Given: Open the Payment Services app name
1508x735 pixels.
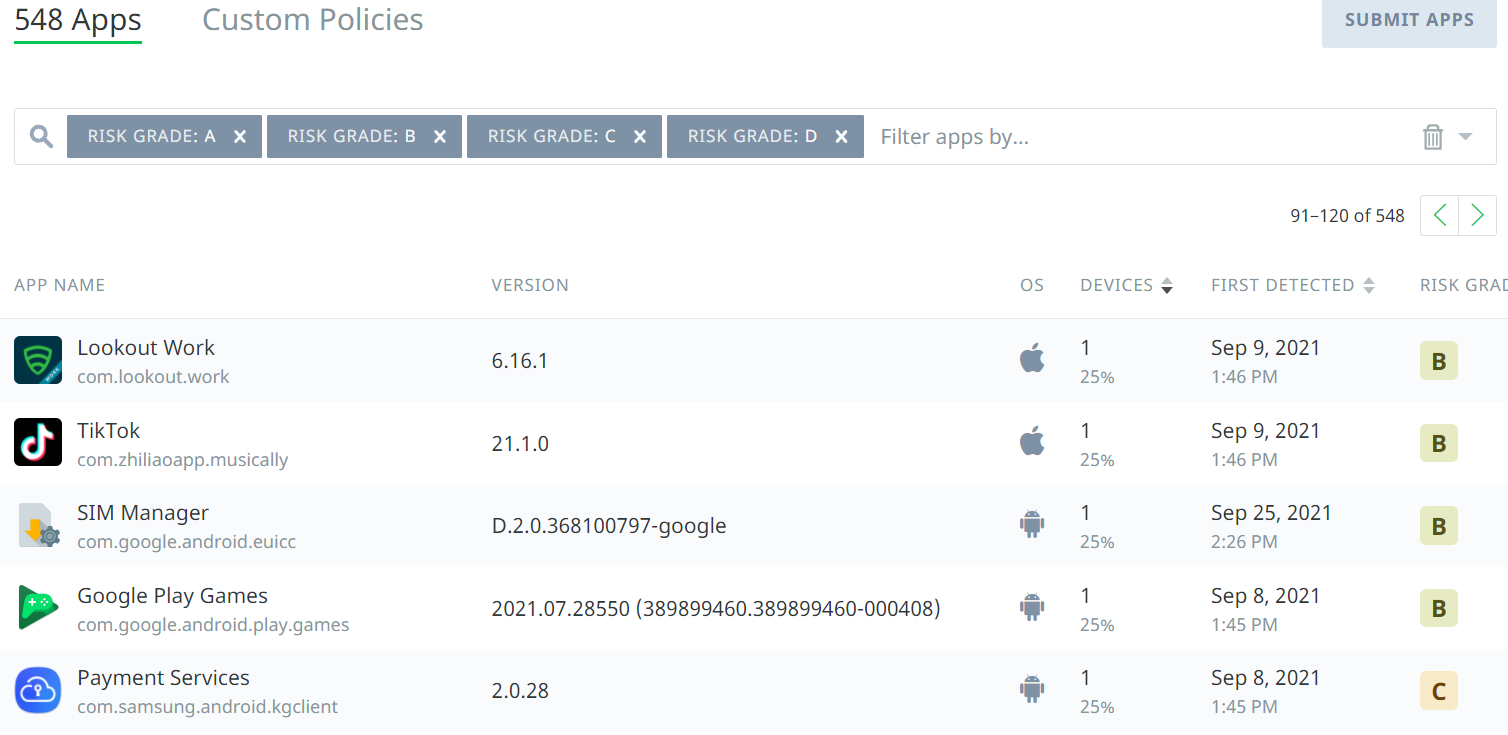Looking at the screenshot, I should [164, 678].
